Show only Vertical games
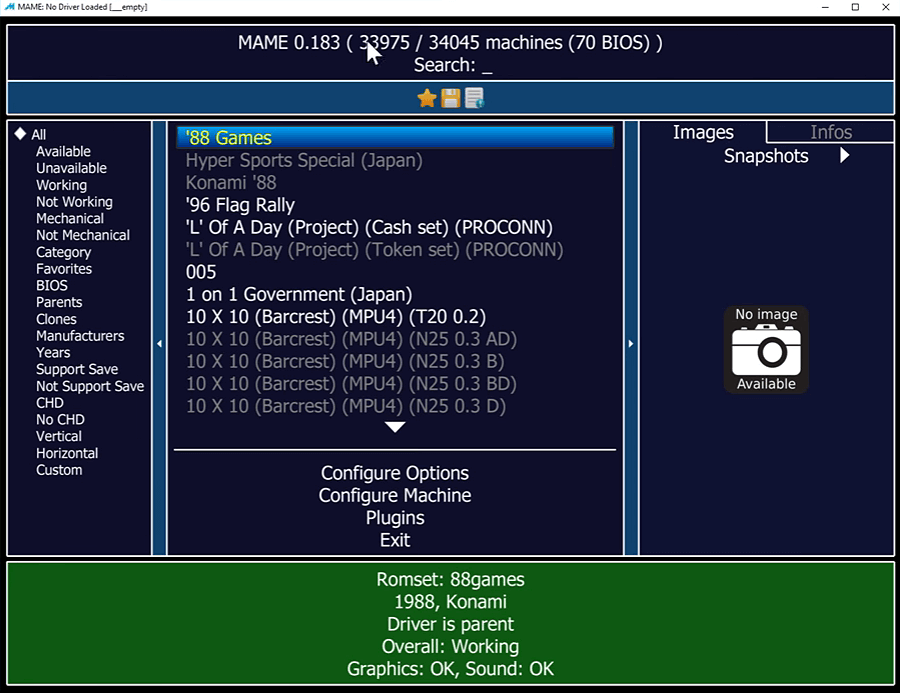This screenshot has height=693, width=900. (x=59, y=436)
